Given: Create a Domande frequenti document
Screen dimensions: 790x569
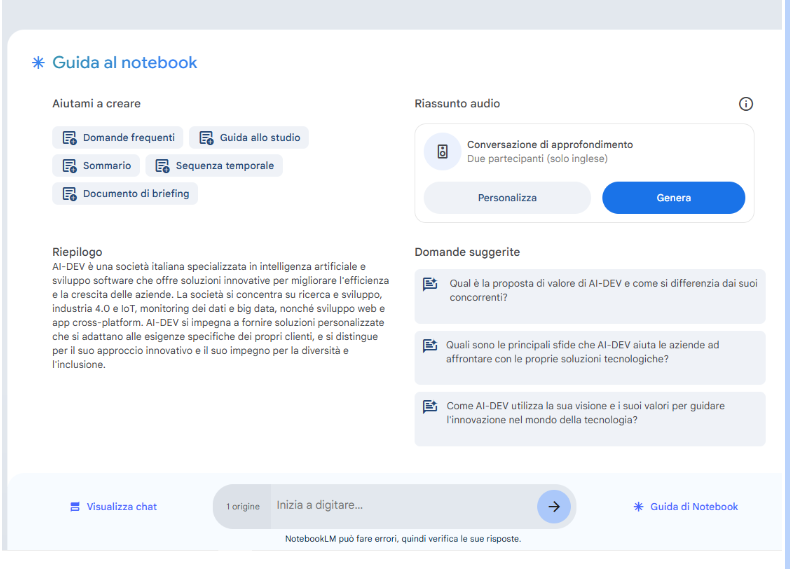Looking at the screenshot, I should click(118, 138).
